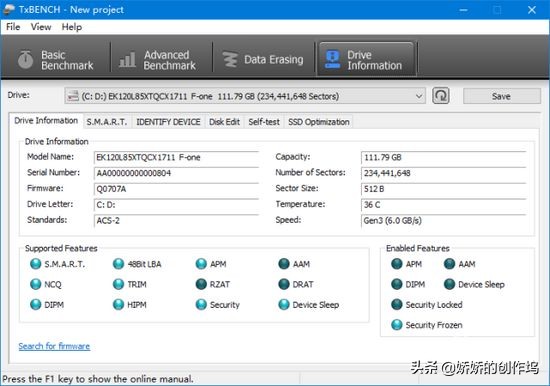Open the Search for firmware link
The width and height of the screenshot is (550, 386).
54,346
